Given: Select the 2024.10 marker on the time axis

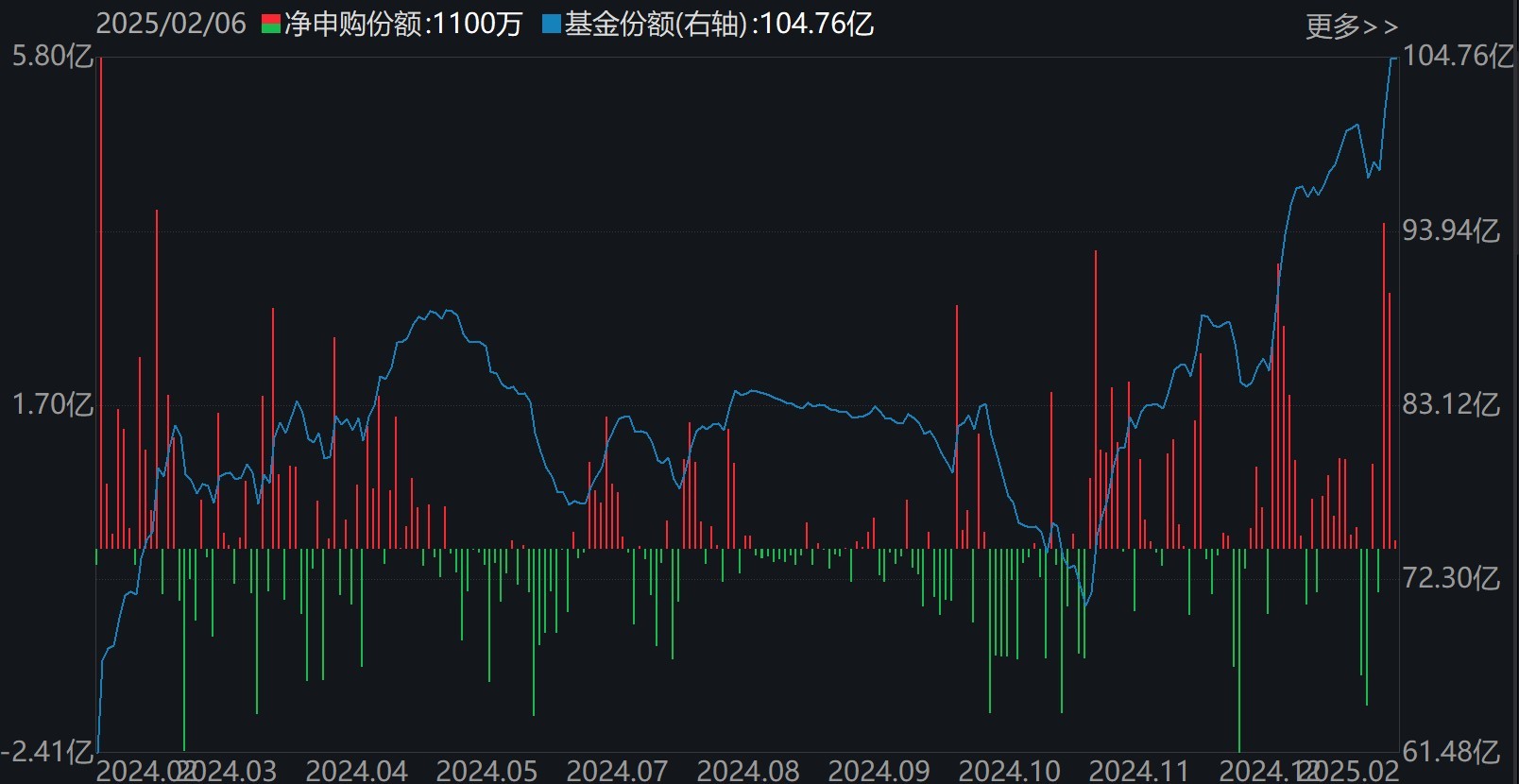Looking at the screenshot, I should 1009,771.
